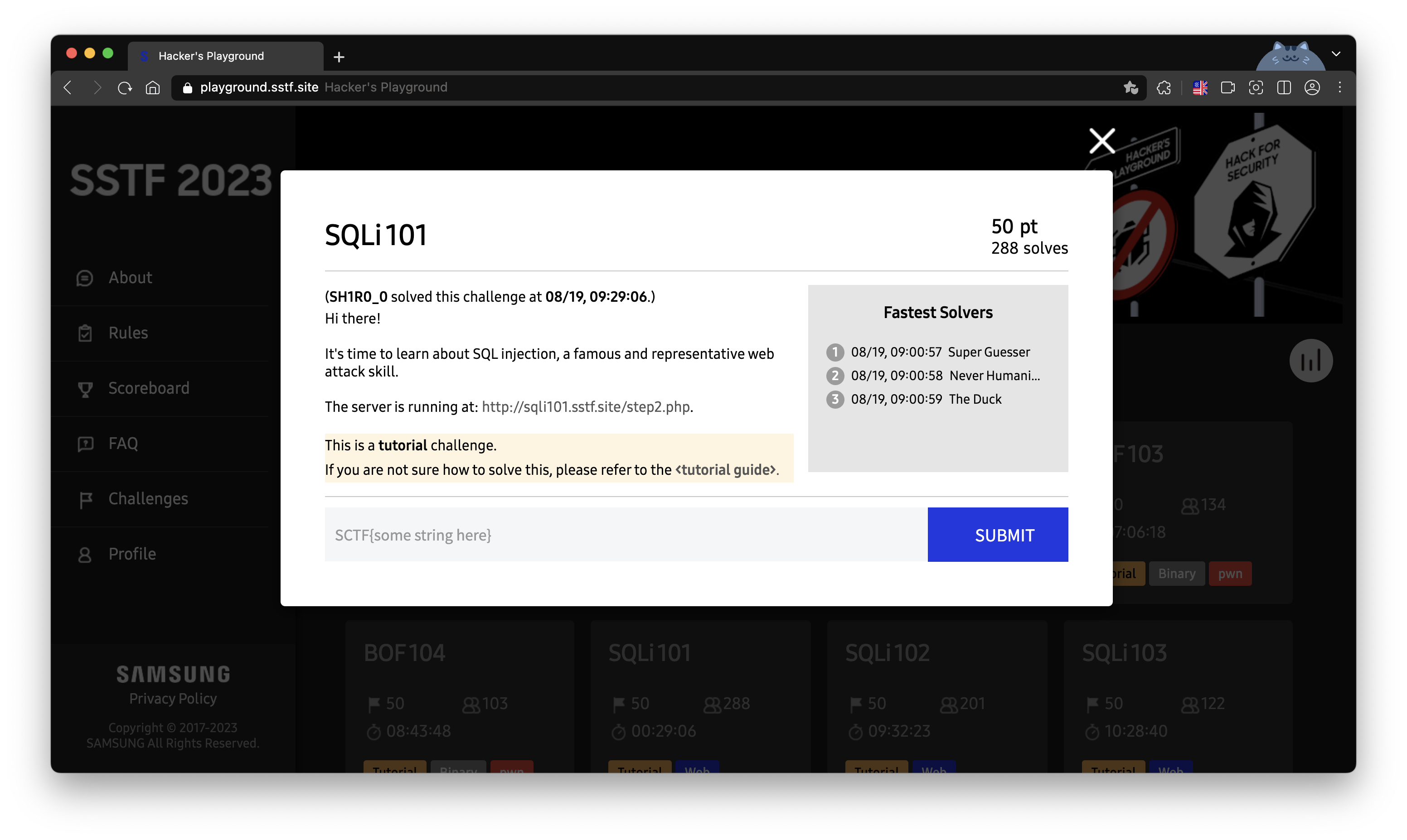Open the browser three-dot menu
The image size is (1407, 840).
[x=1339, y=88]
